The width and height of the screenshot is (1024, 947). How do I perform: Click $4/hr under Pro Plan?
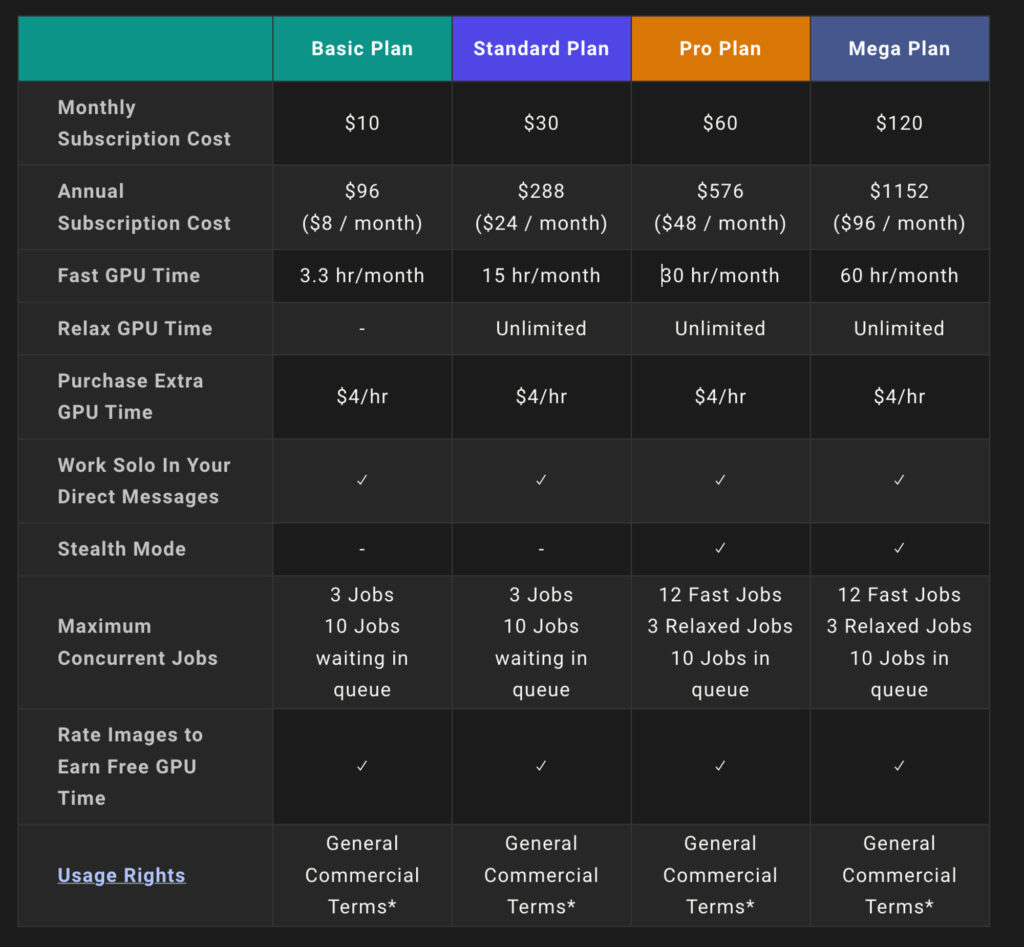(x=720, y=396)
